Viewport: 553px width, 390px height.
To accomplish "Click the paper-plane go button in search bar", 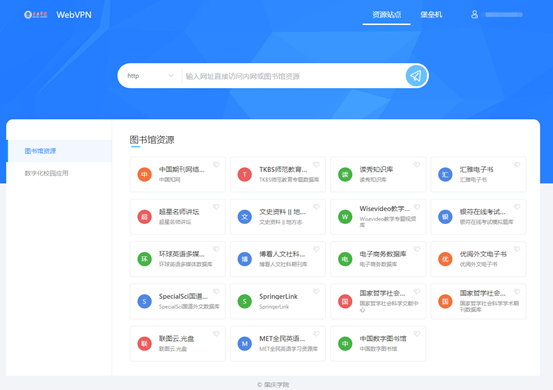I will [x=416, y=75].
